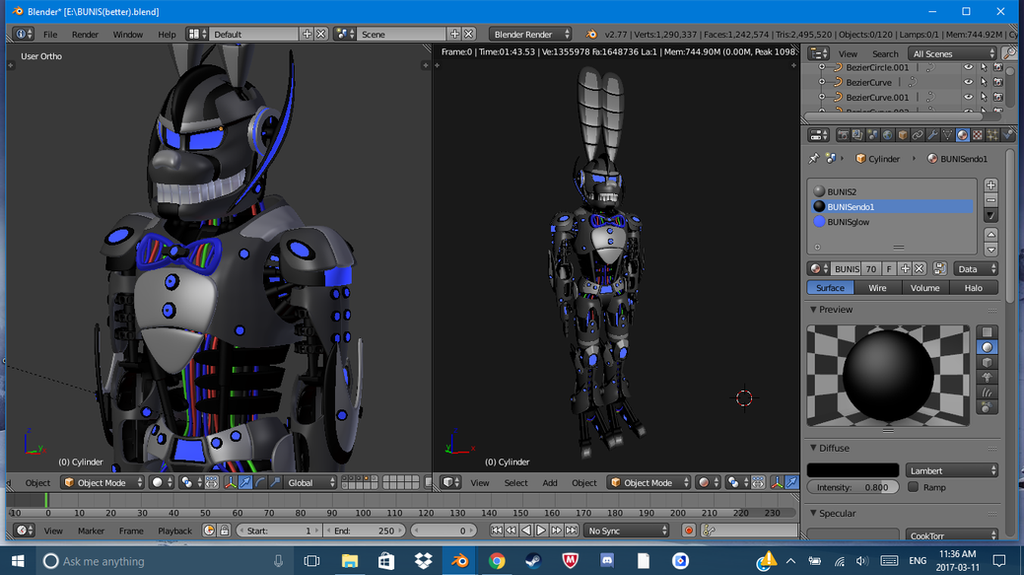Open the All Scenes outliner dropdown
This screenshot has width=1024, height=575.
click(x=953, y=54)
